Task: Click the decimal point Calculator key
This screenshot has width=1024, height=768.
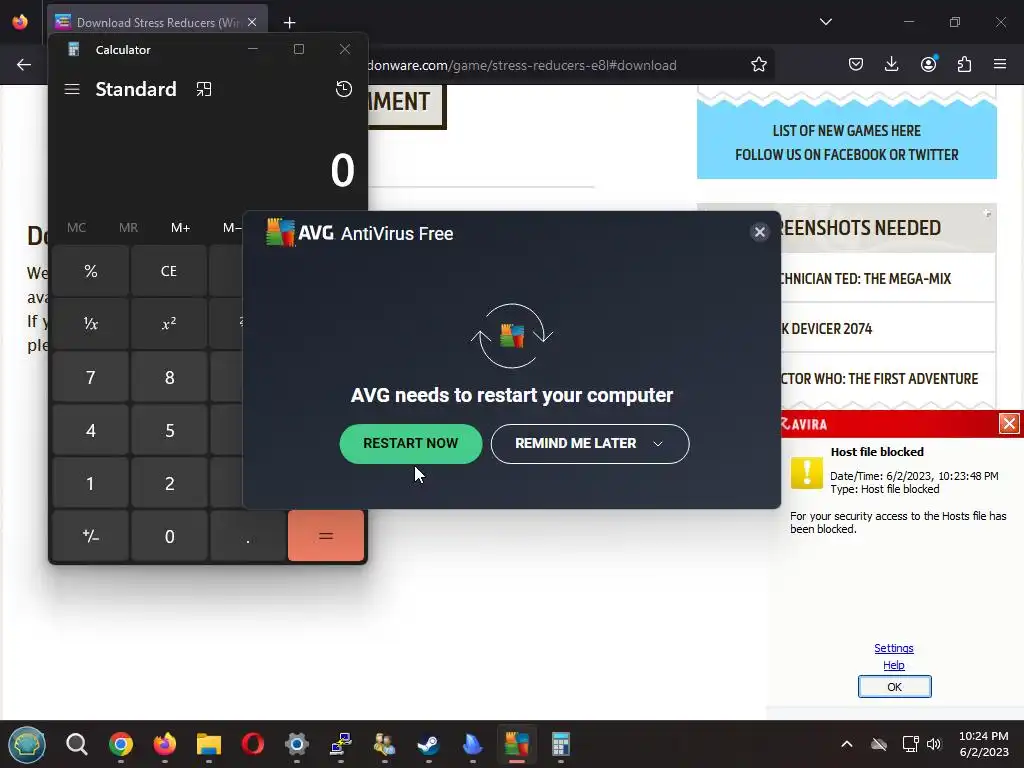Action: coord(248,536)
